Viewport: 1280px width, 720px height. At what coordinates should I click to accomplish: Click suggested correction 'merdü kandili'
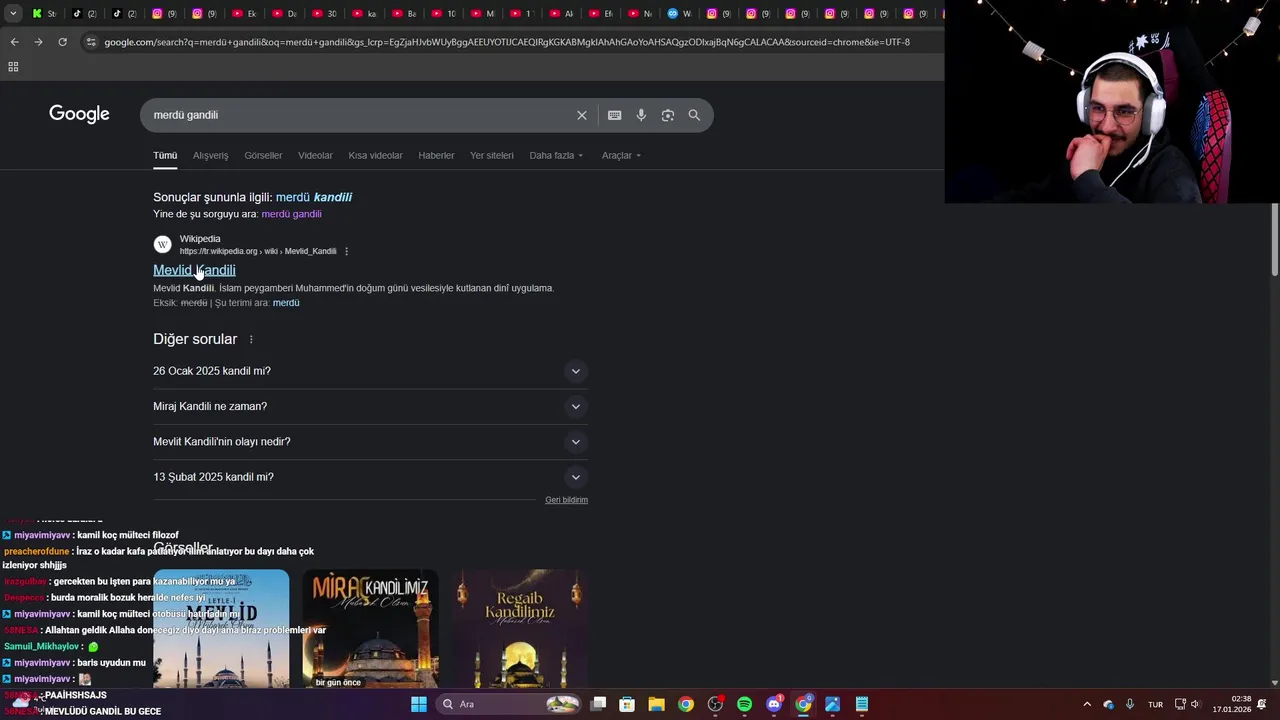click(314, 197)
